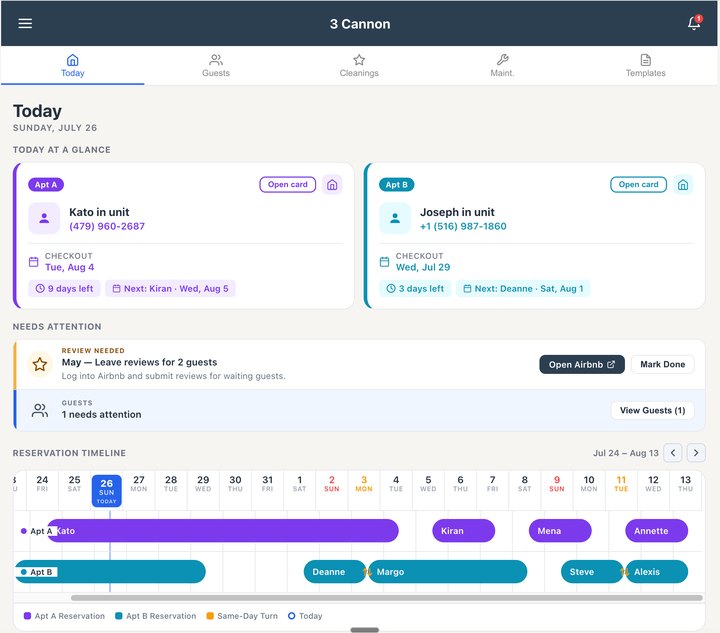Open the Templates tab
Image resolution: width=720 pixels, height=633 pixels.
646,66
